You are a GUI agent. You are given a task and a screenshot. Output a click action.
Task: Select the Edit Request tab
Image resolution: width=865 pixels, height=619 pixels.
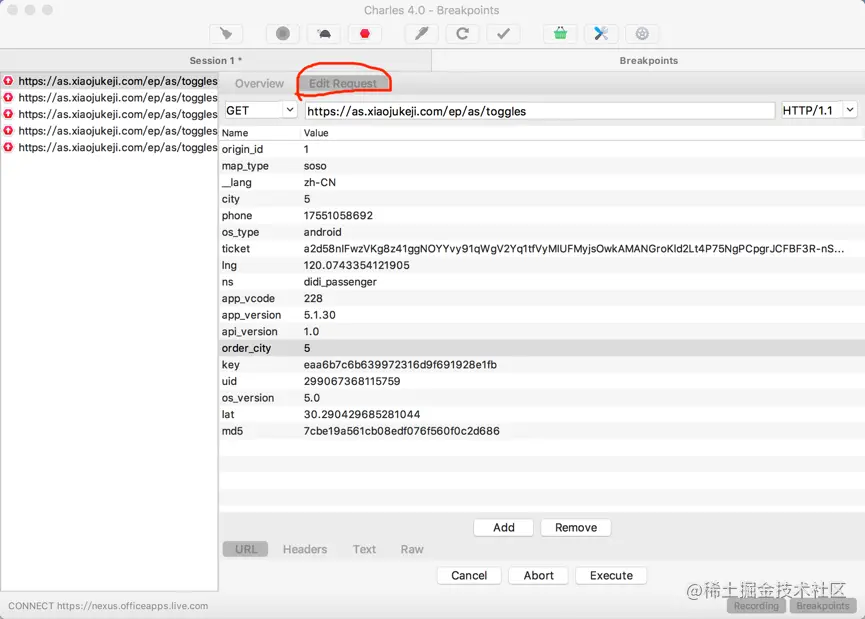(343, 83)
